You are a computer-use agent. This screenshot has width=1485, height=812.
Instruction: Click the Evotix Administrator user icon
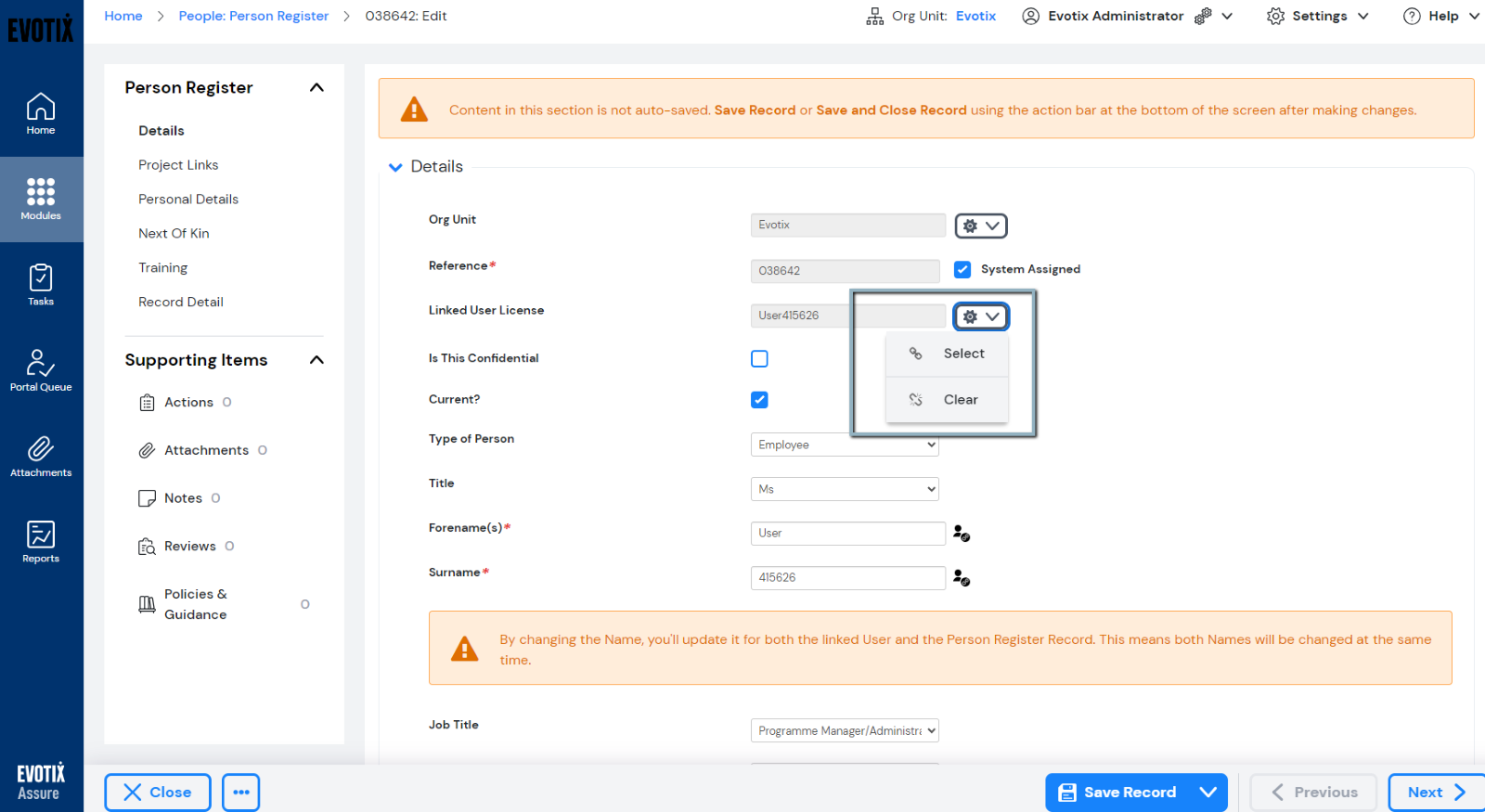point(1030,16)
